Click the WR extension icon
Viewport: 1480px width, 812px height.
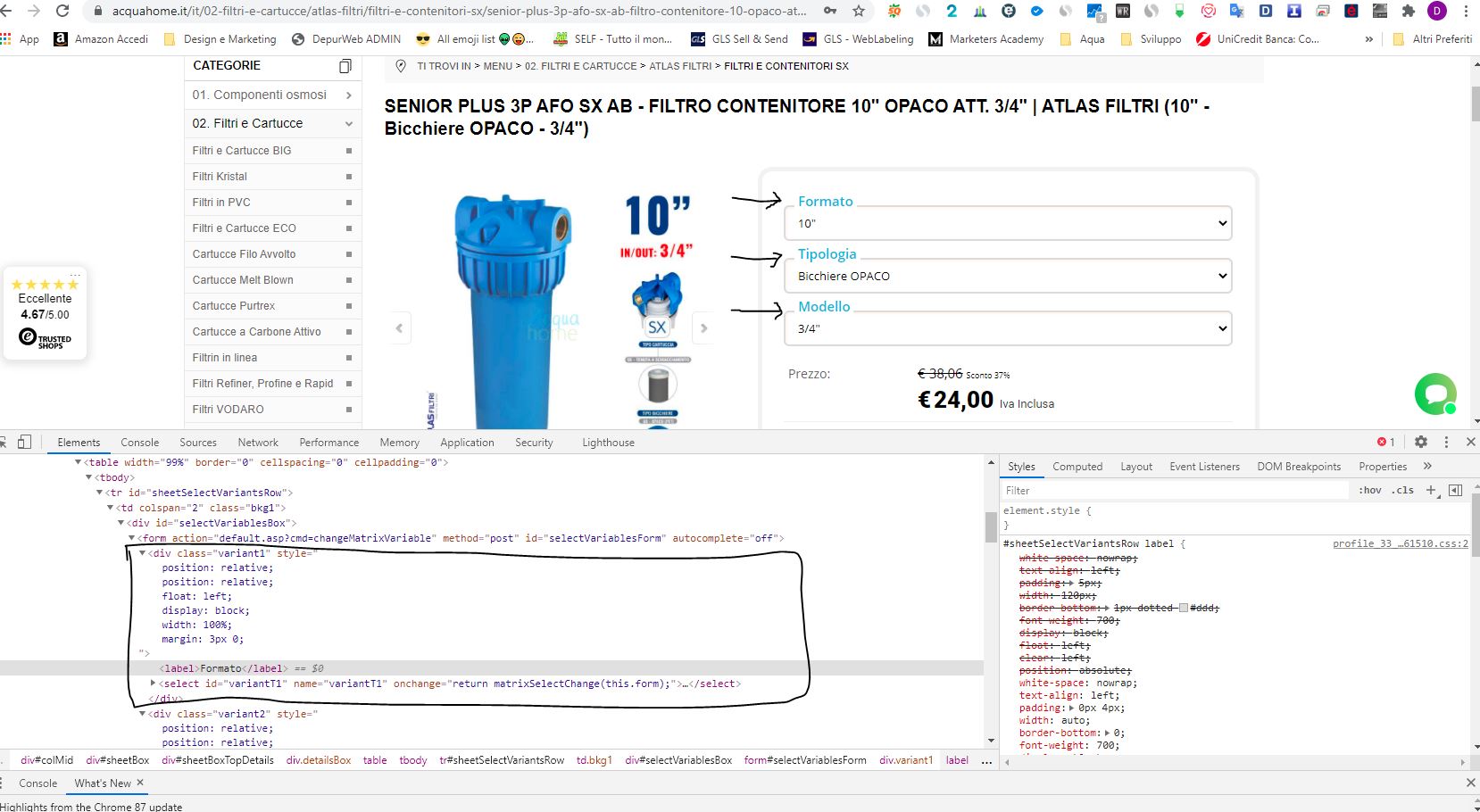click(x=1123, y=12)
